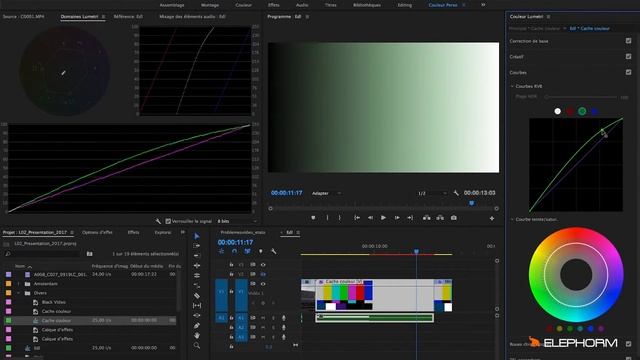Open 8 bits scope depth dropdown
Image resolution: width=640 pixels, height=360 pixels.
pos(237,221)
